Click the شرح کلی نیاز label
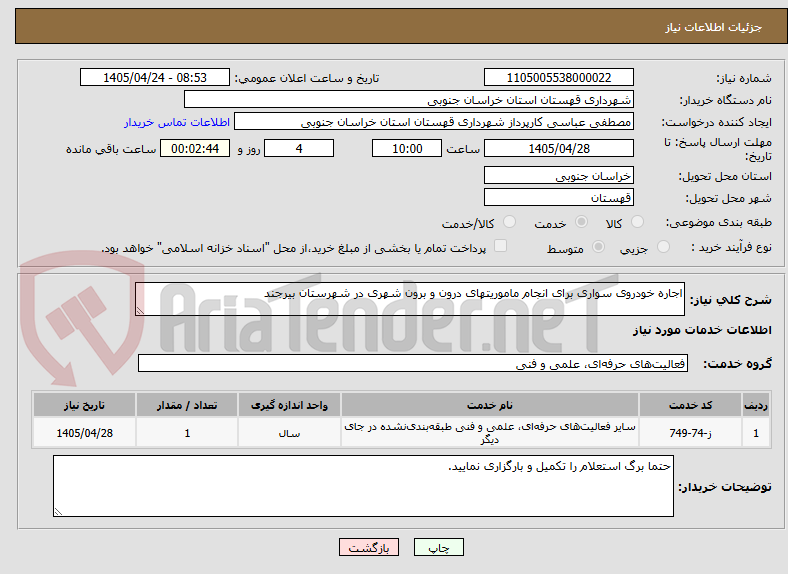788x574 pixels. pyautogui.click(x=730, y=300)
